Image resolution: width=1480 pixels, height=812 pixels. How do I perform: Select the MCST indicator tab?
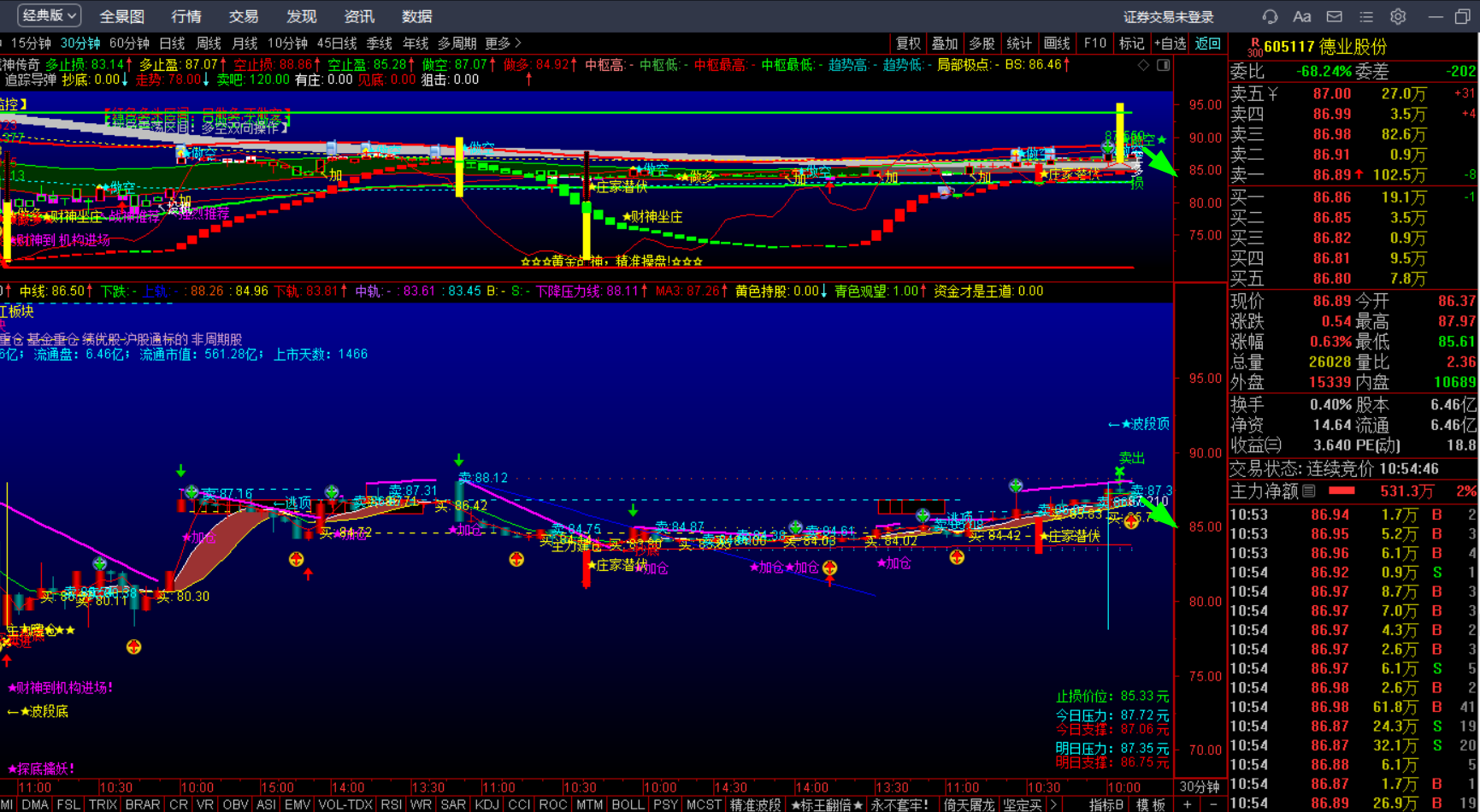click(x=704, y=804)
